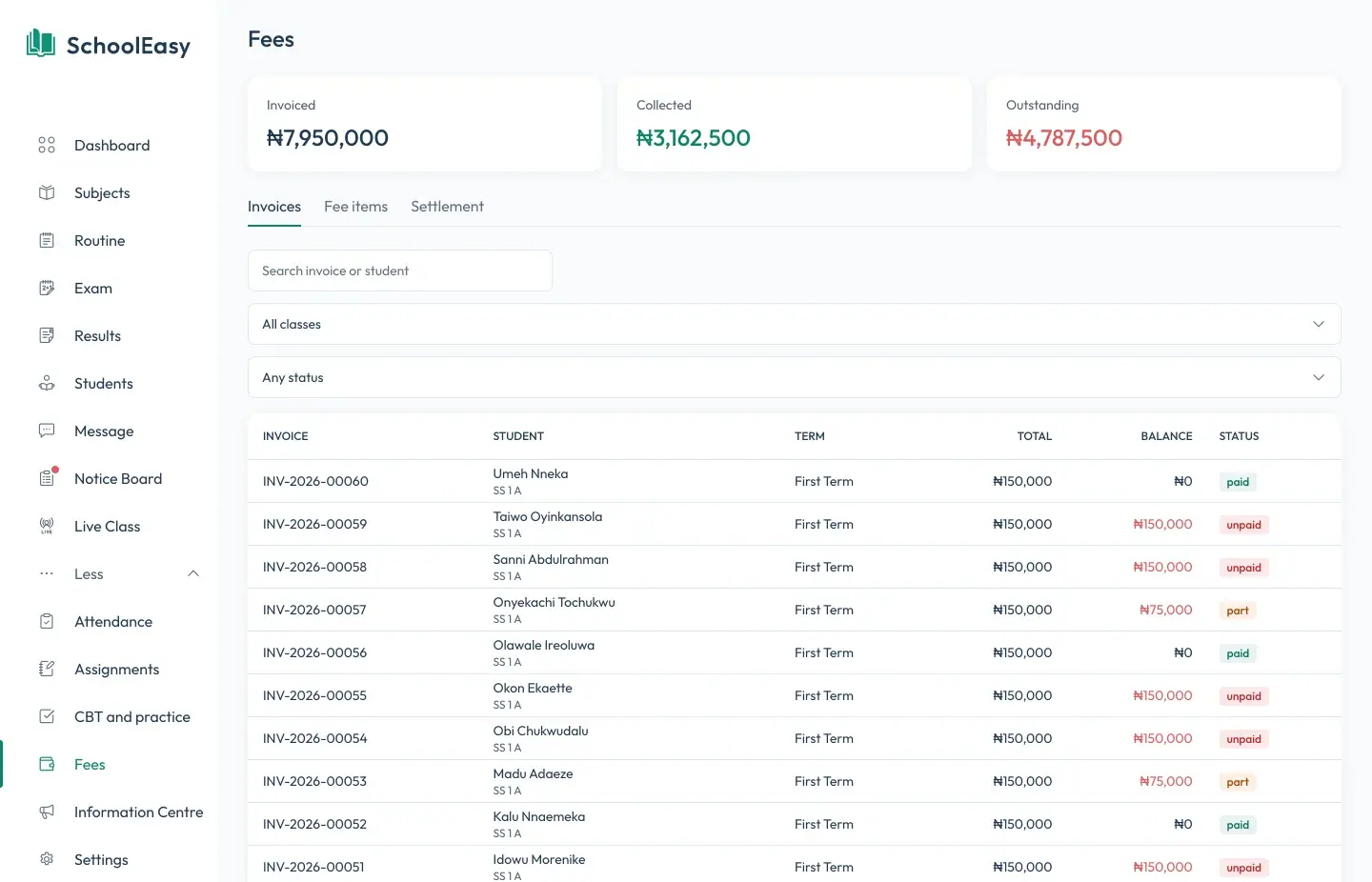Open the Notice Board page link
This screenshot has width=1372, height=882.
pyautogui.click(x=118, y=478)
